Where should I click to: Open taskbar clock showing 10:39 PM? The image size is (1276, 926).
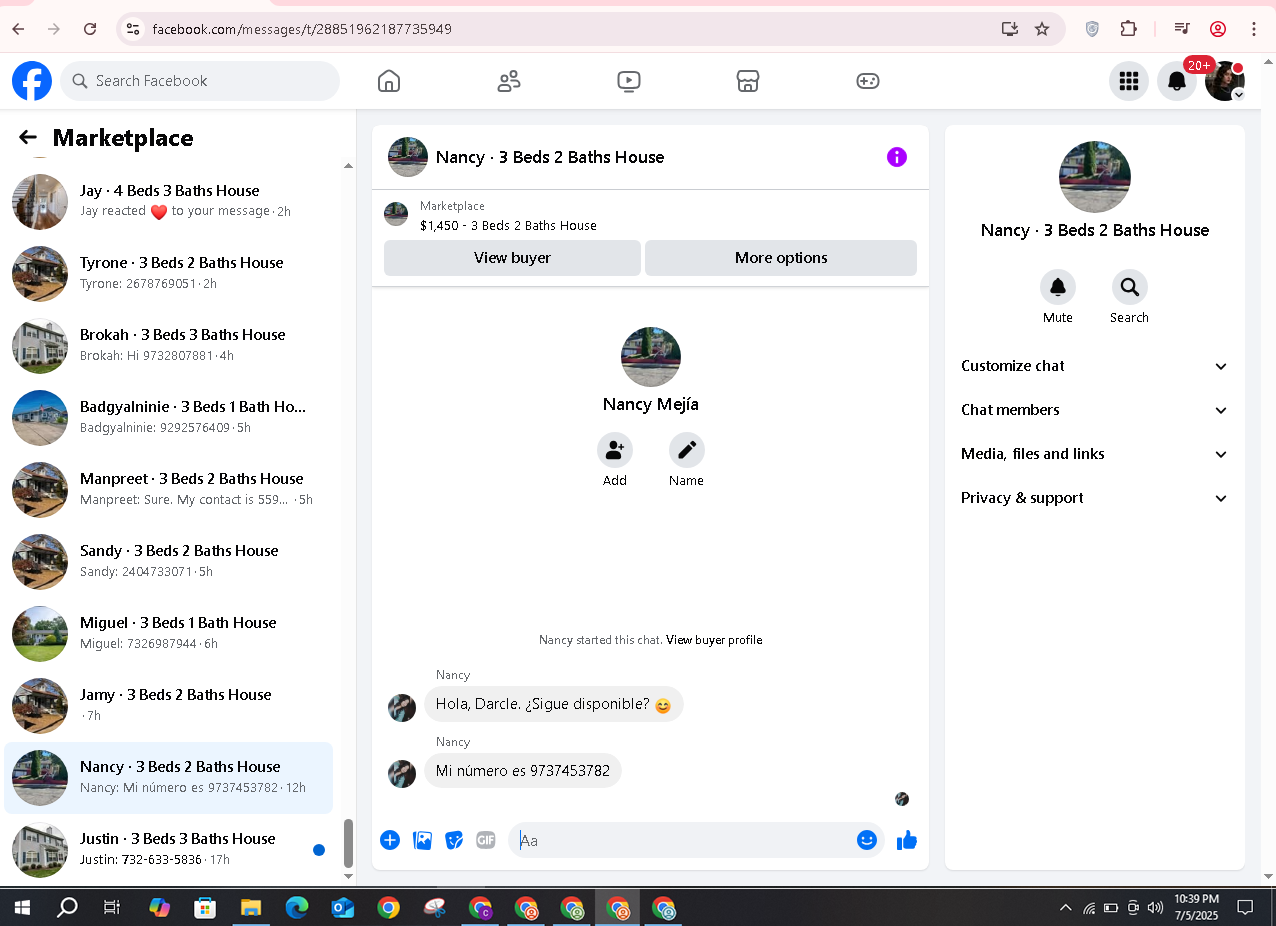click(x=1196, y=907)
